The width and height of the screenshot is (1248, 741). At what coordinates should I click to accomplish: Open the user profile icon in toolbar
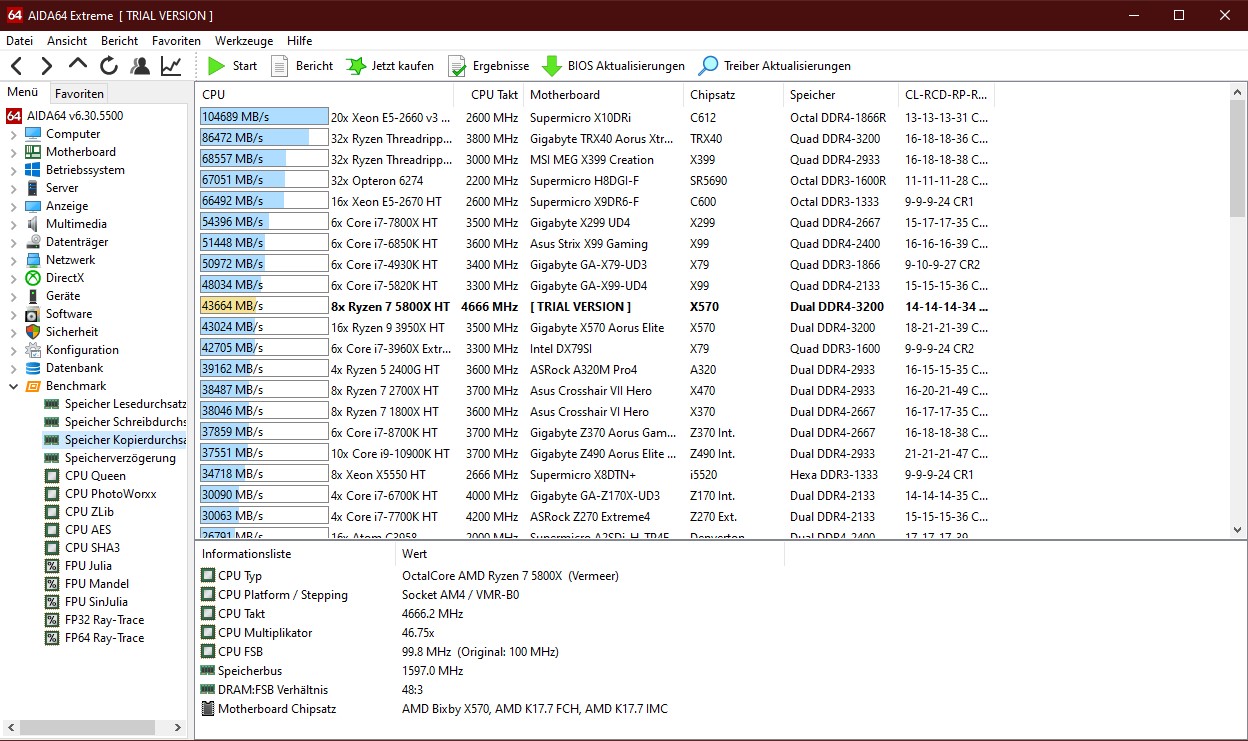pyautogui.click(x=140, y=66)
